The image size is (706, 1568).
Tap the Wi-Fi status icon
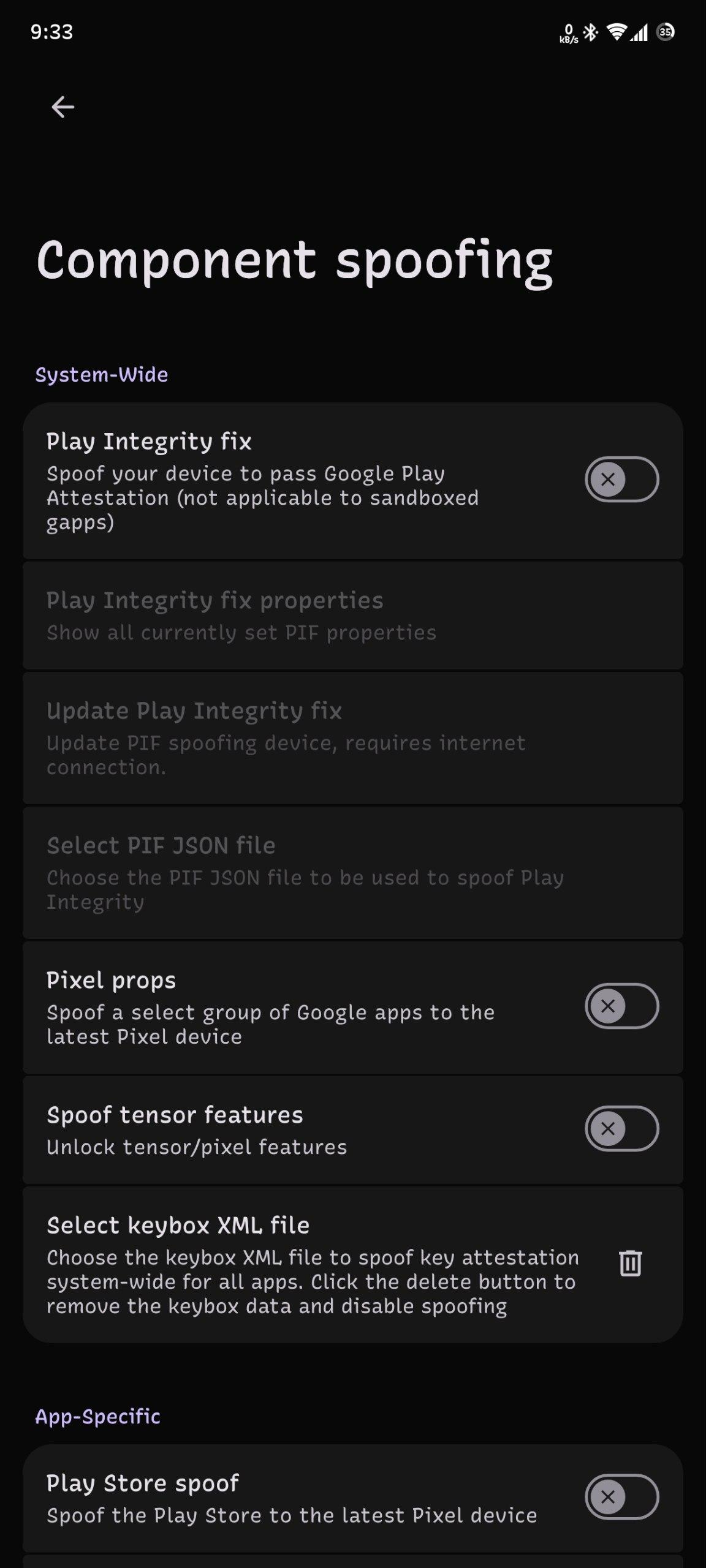click(617, 32)
